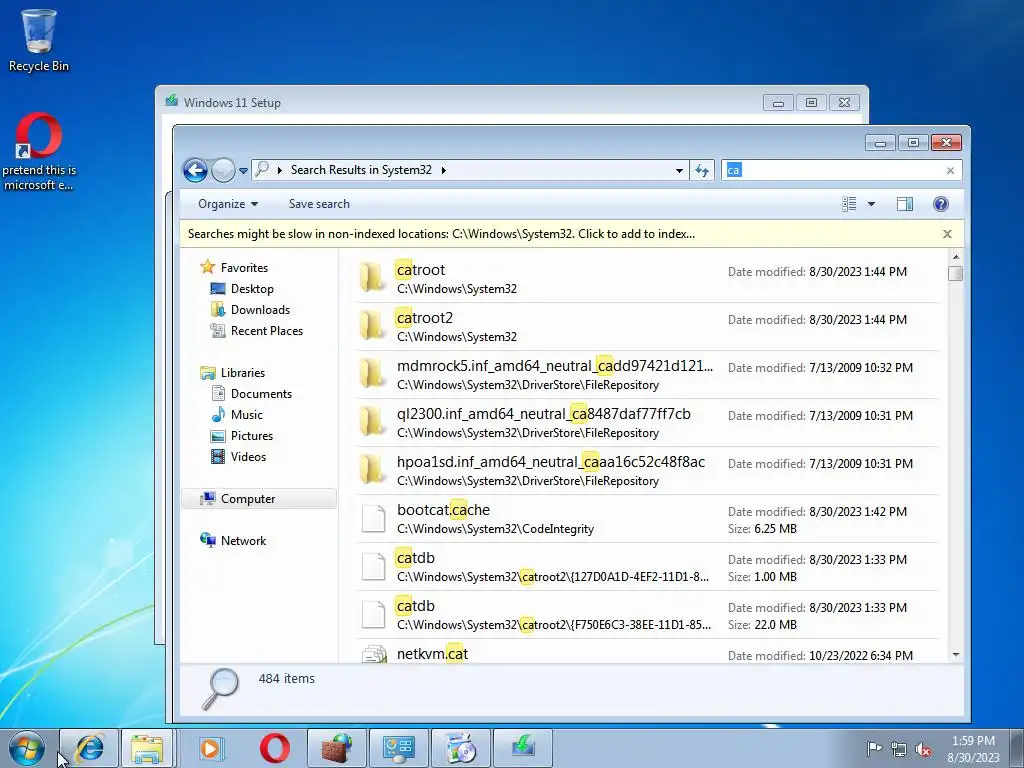Click the magnifier icon in details pane
Screen dimensions: 1024x768
(220, 689)
